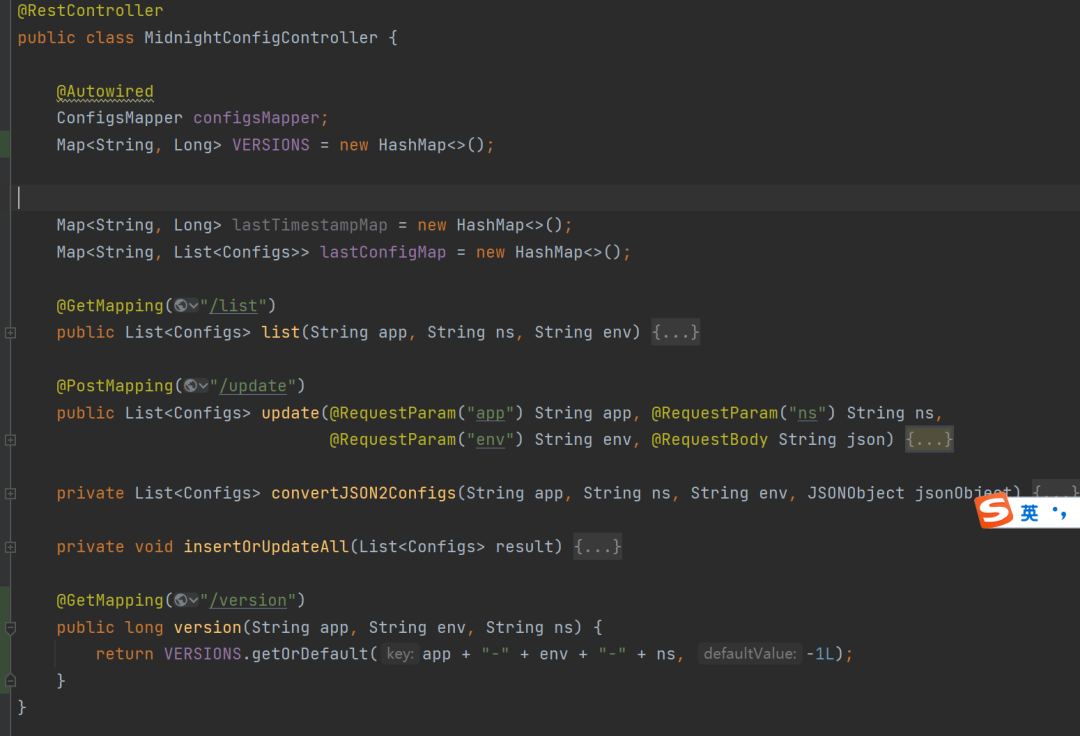Click the "app" RequestParam string value
Screen dimensions: 1080x736
[x=490, y=413]
